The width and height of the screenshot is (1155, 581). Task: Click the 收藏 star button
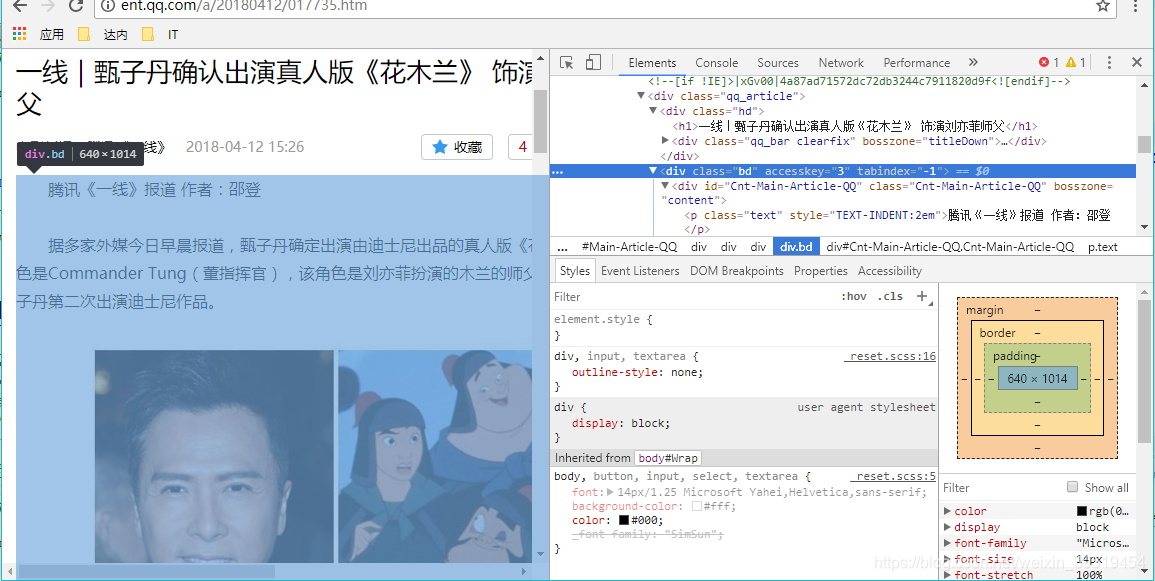457,147
